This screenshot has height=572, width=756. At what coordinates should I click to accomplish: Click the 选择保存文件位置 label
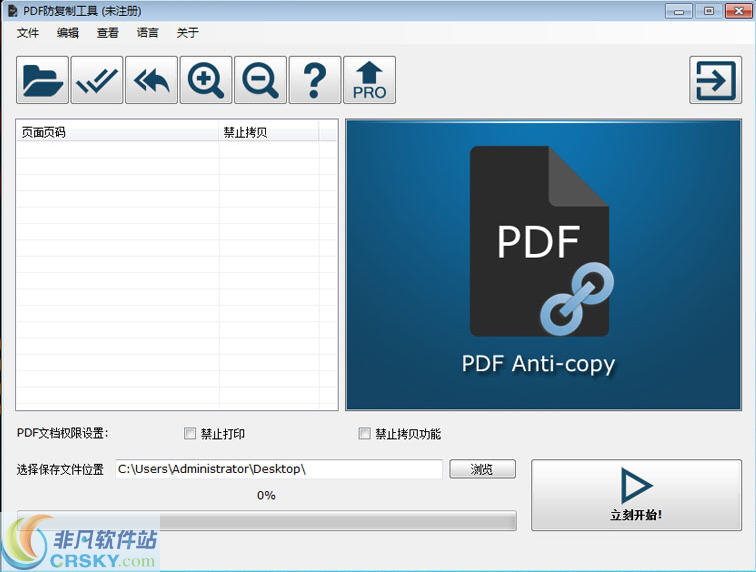coord(60,469)
